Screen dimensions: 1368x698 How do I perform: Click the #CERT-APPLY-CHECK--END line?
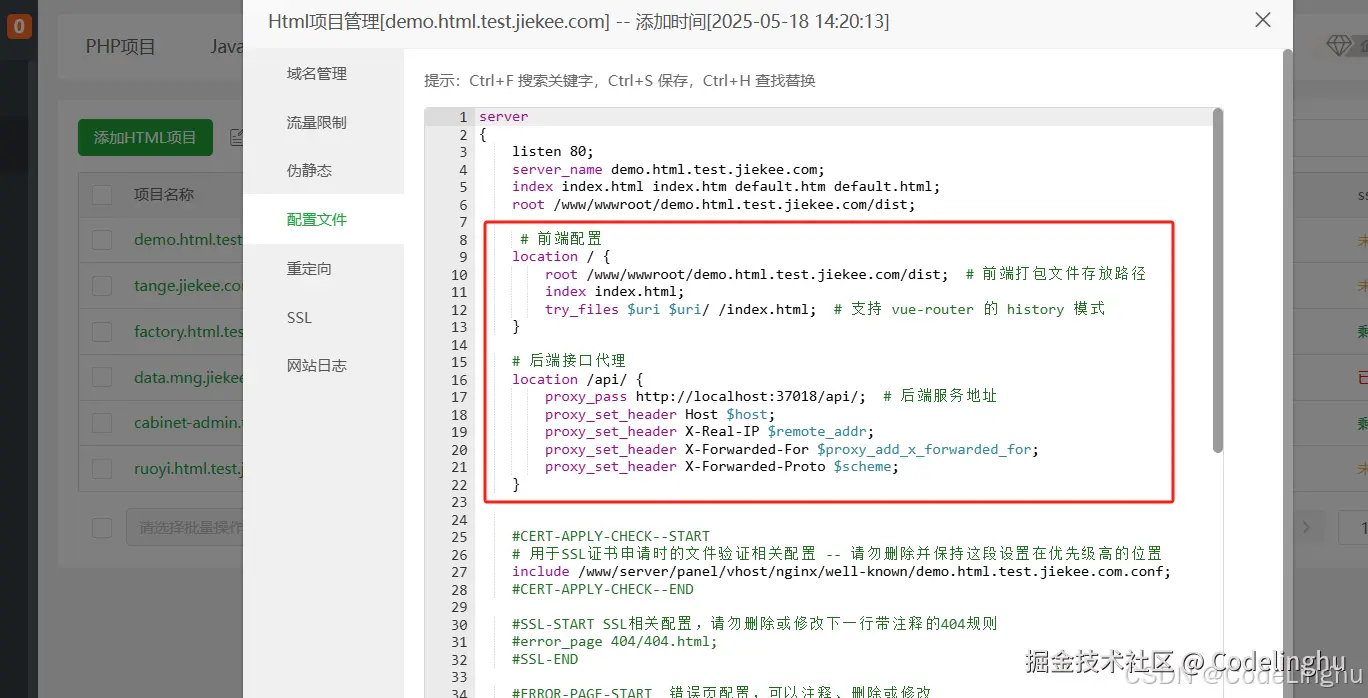603,589
